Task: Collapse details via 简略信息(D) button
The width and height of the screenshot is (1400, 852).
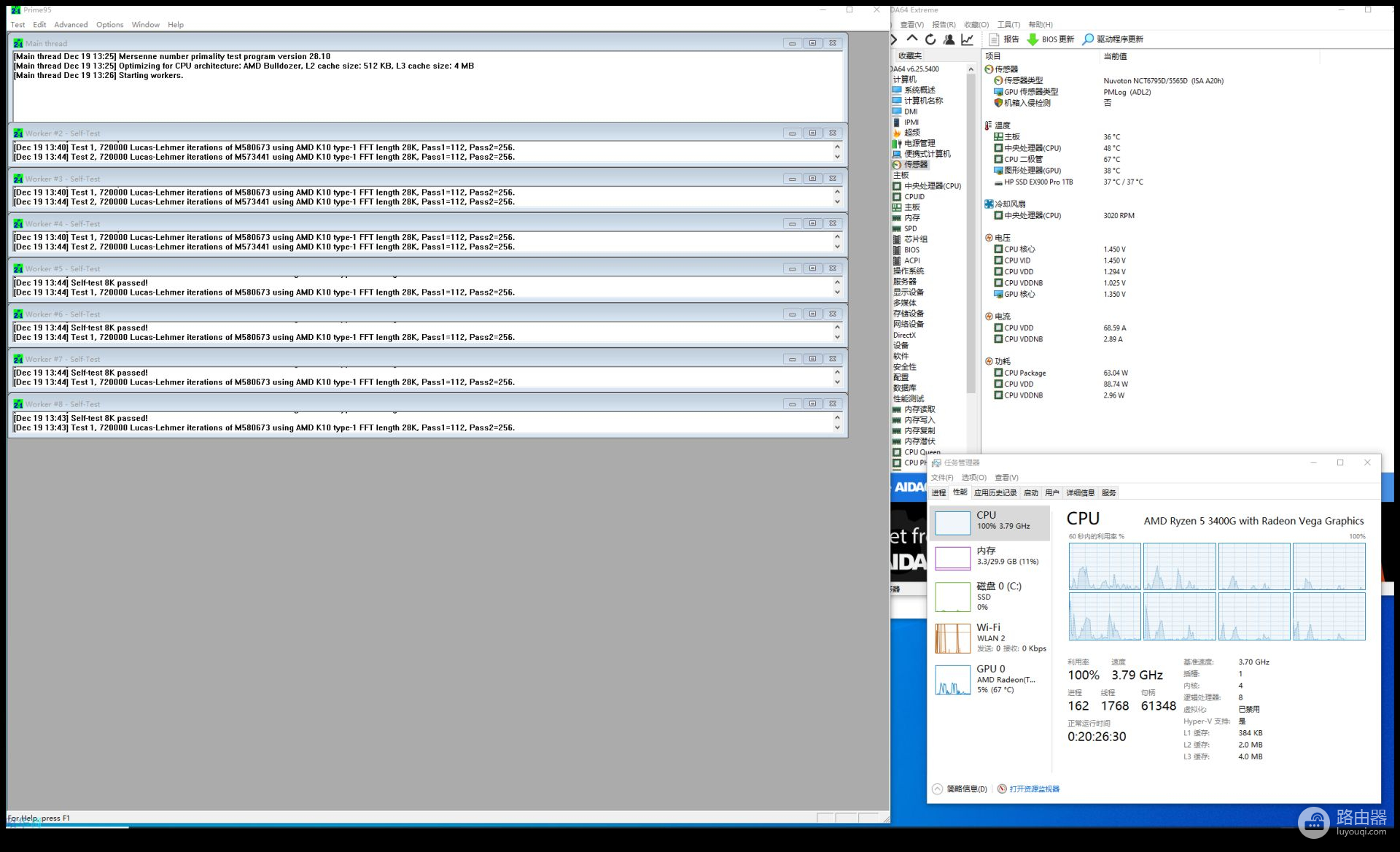Action: (x=960, y=789)
